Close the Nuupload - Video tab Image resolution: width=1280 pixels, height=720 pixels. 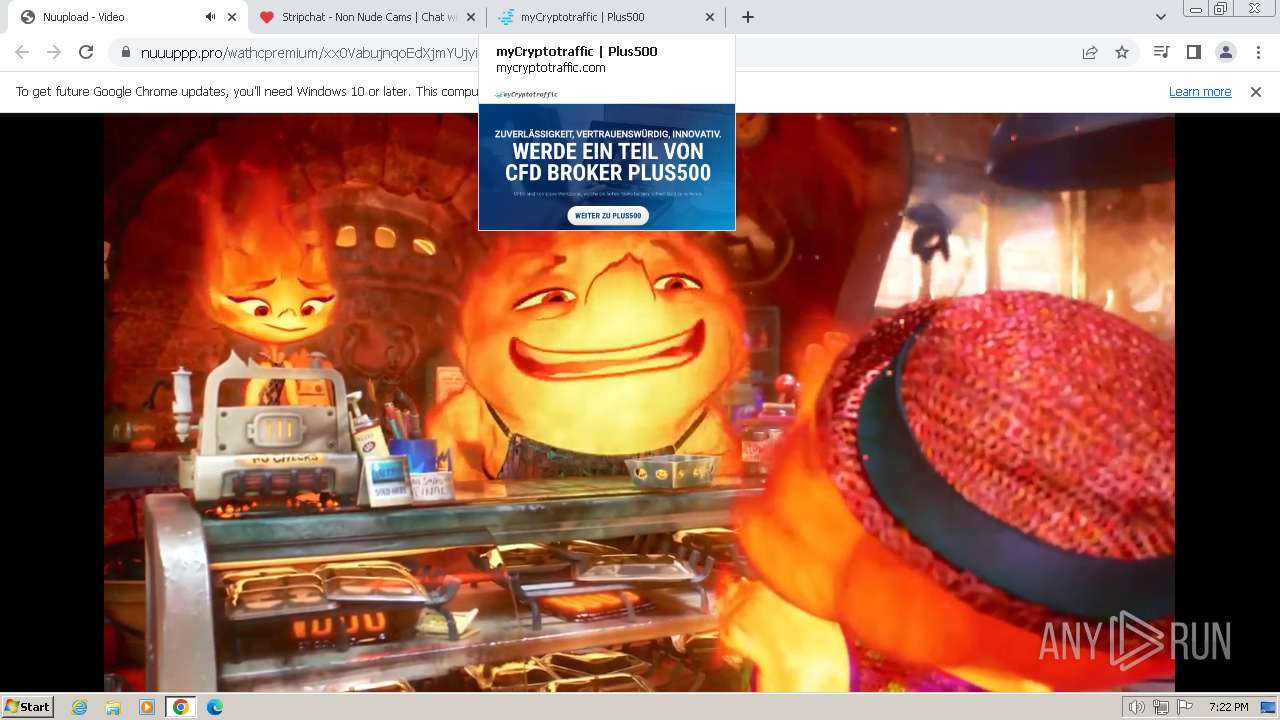pos(232,17)
